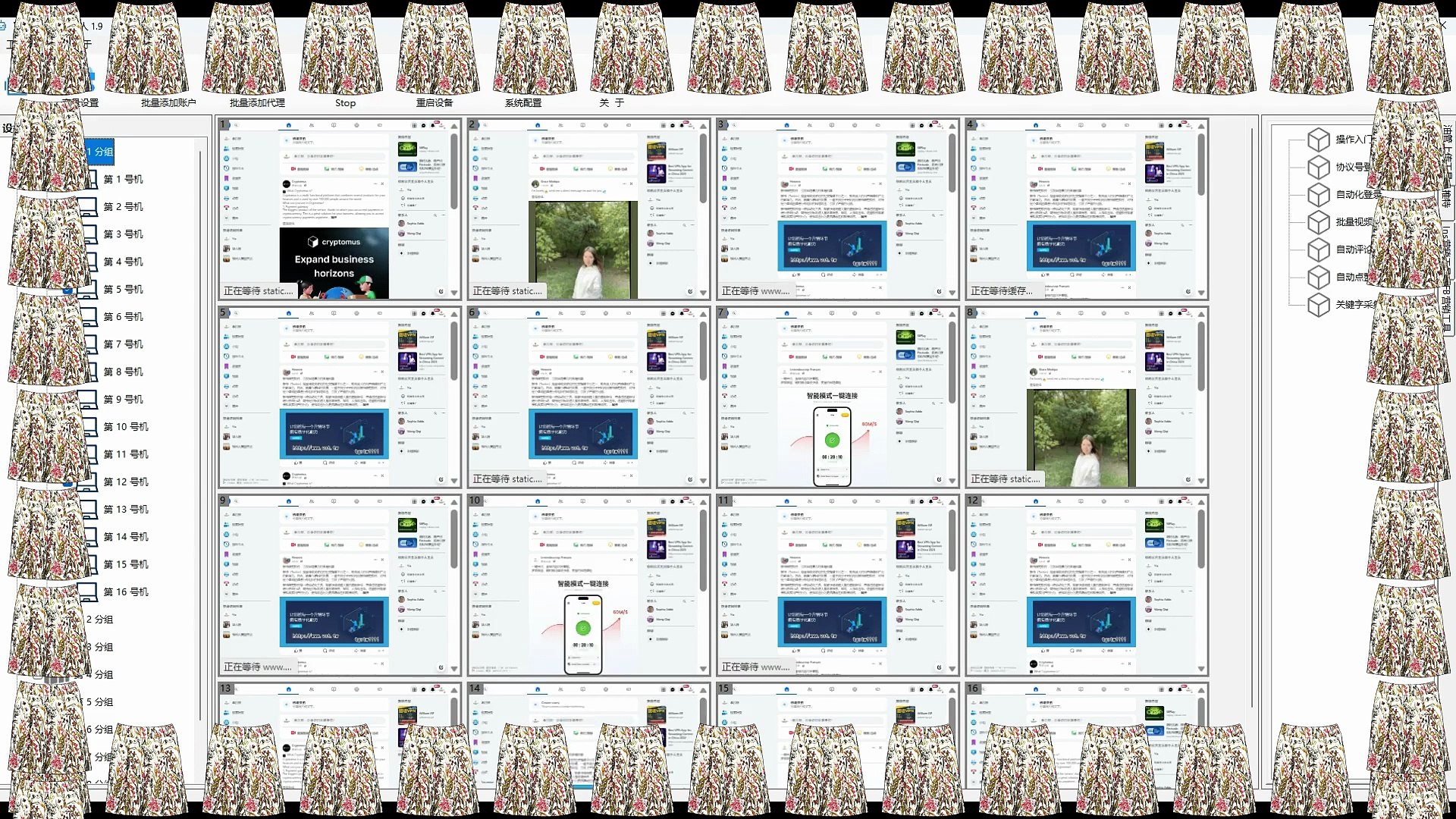The height and width of the screenshot is (819, 1456).
Task: Click the 批量添加代理 toolbar item
Action: coord(257,103)
